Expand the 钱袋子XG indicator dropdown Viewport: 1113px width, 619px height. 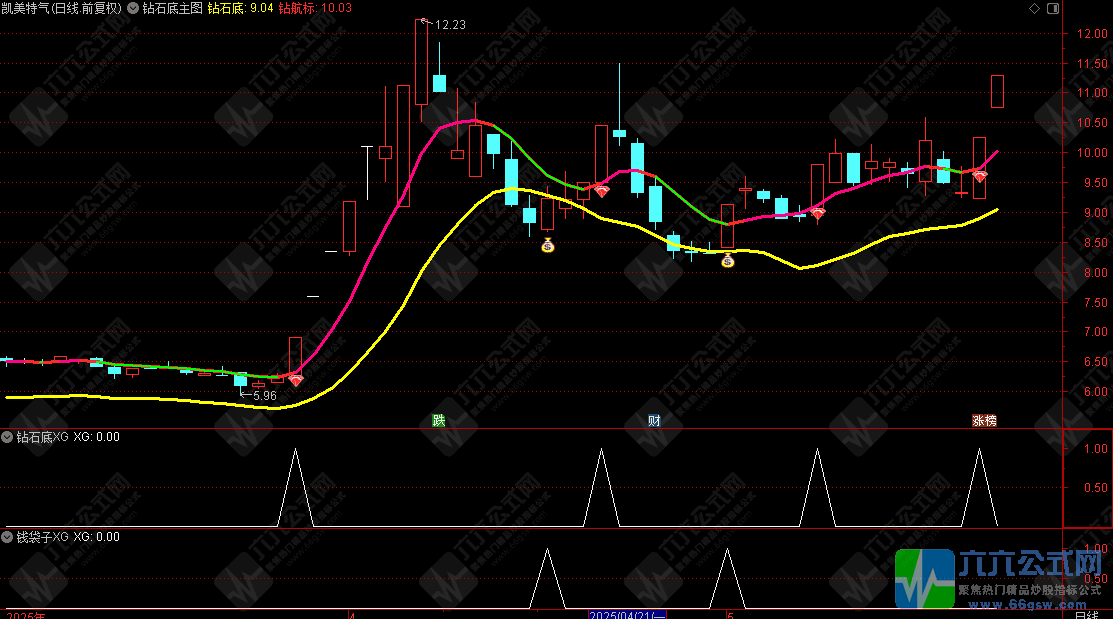7,537
